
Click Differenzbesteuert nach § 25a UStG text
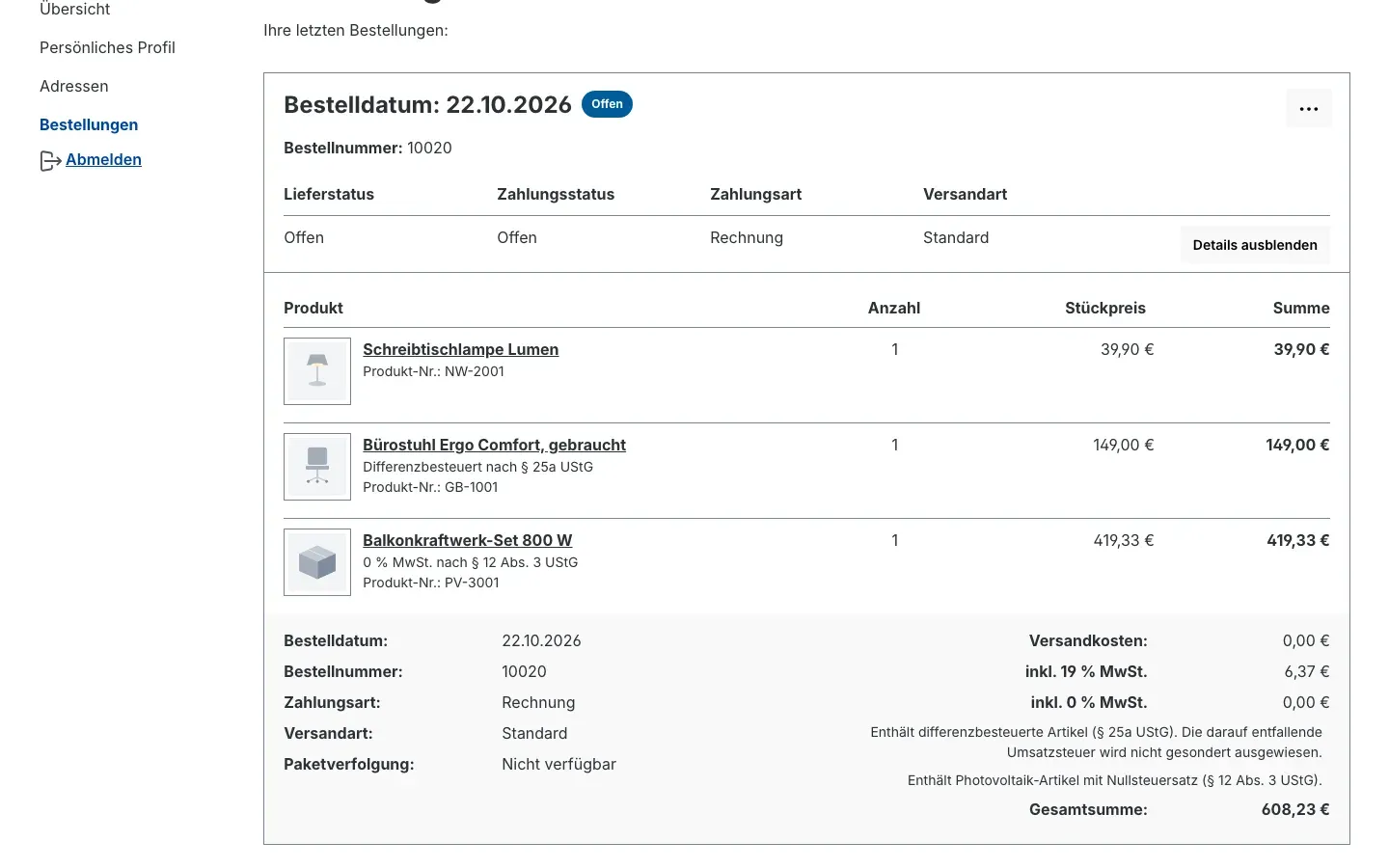pyautogui.click(x=477, y=467)
